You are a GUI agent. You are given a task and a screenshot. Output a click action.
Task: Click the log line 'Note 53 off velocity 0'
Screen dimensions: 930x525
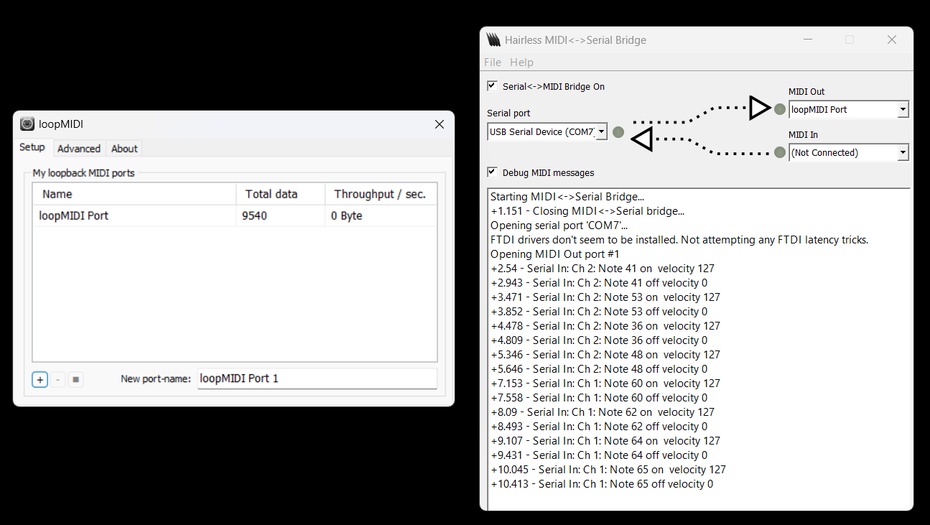[599, 311]
